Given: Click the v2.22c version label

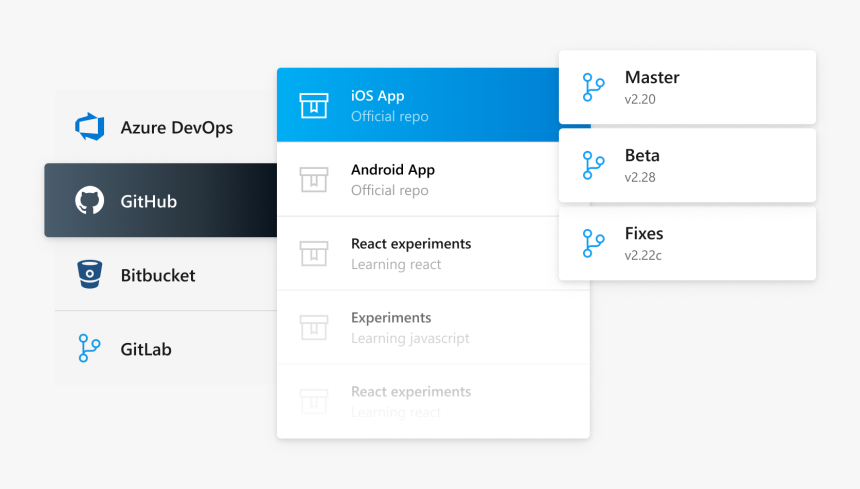Looking at the screenshot, I should (643, 255).
